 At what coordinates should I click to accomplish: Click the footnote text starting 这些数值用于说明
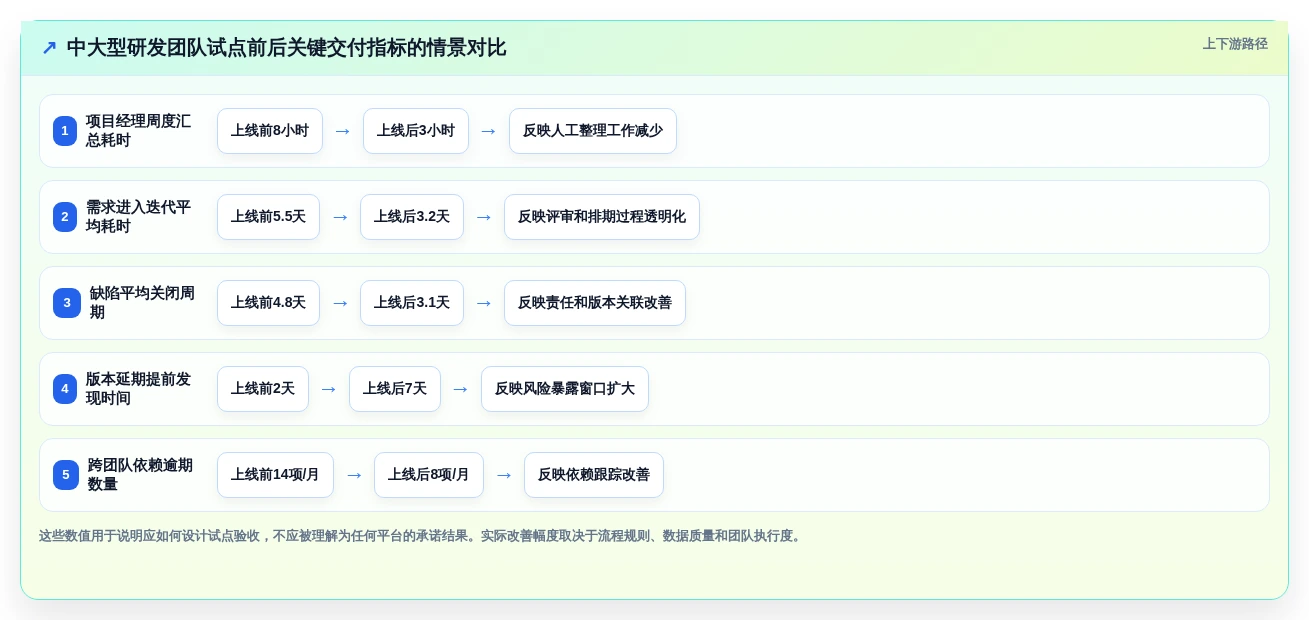[421, 536]
